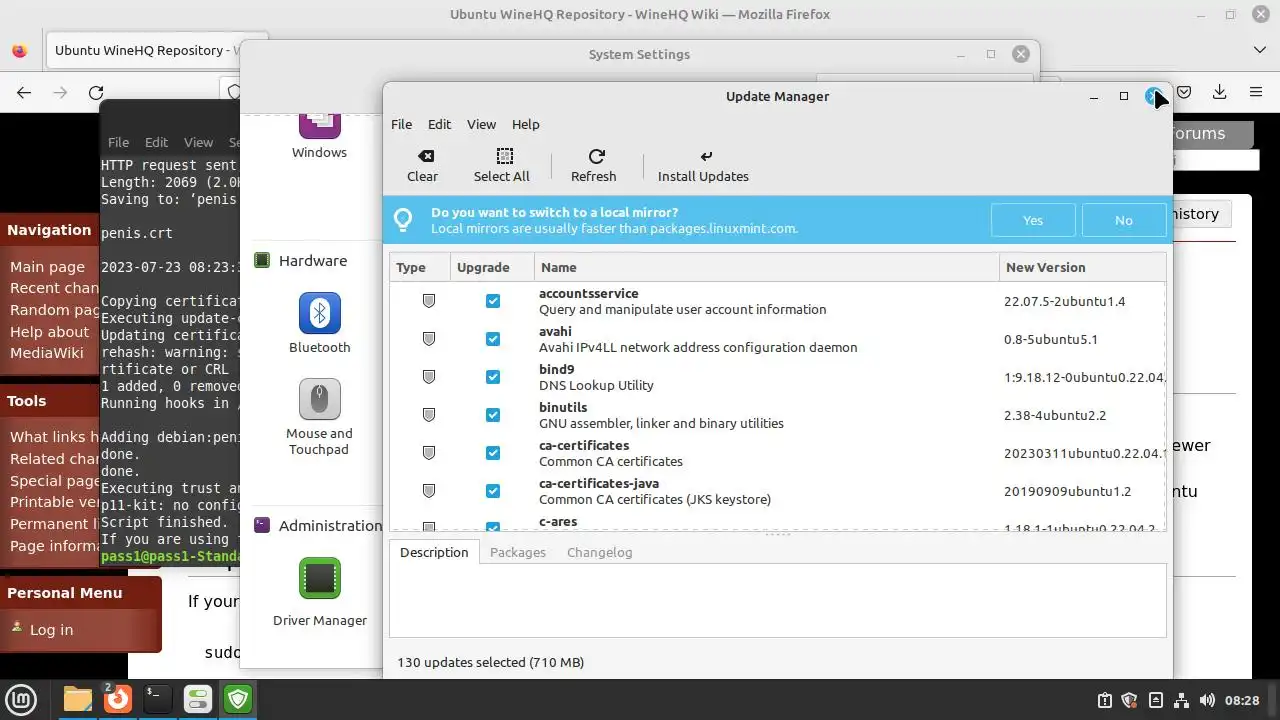Uncheck the binutils upgrade checkbox
Viewport: 1280px width, 720px height.
[493, 415]
